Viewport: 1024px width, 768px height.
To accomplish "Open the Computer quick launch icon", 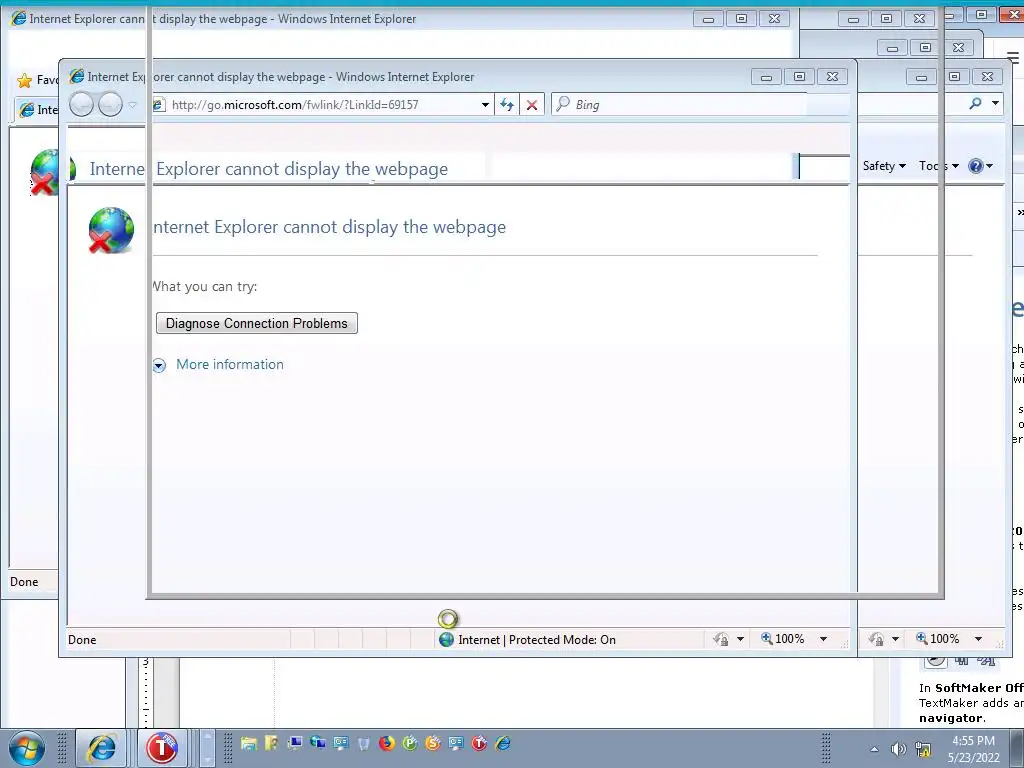I will point(295,743).
